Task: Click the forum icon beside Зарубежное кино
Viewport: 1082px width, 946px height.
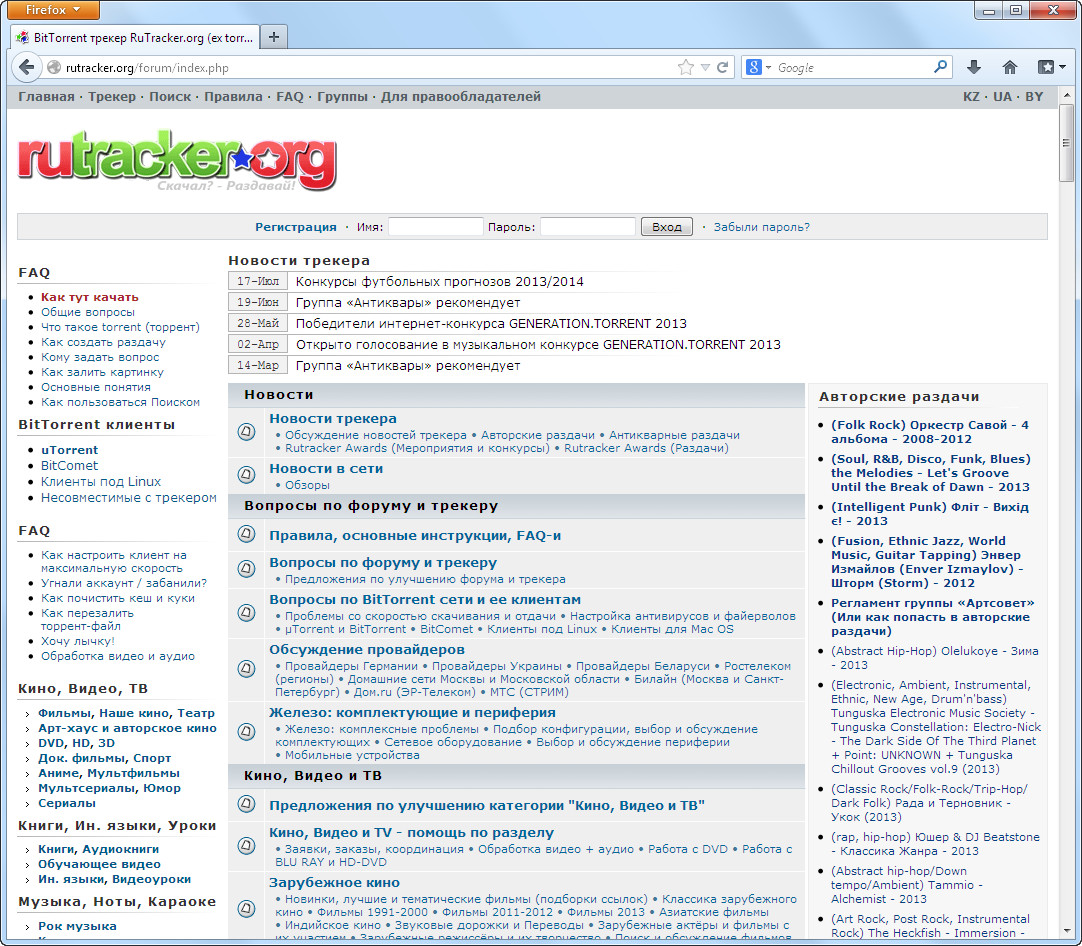Action: [x=246, y=909]
